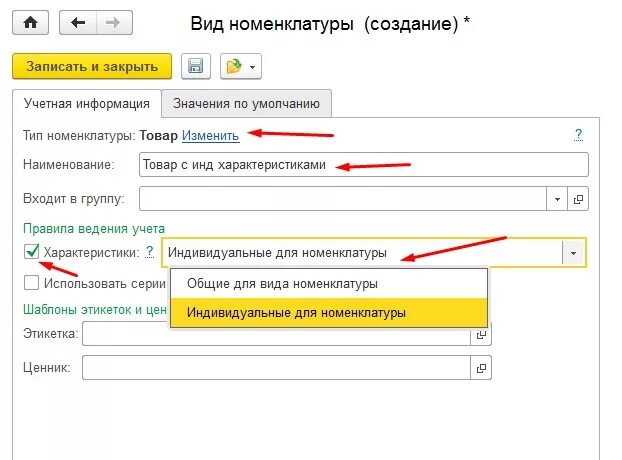The height and width of the screenshot is (460, 622).
Task: Click the Тип номенклатуры label text
Action: (x=79, y=136)
